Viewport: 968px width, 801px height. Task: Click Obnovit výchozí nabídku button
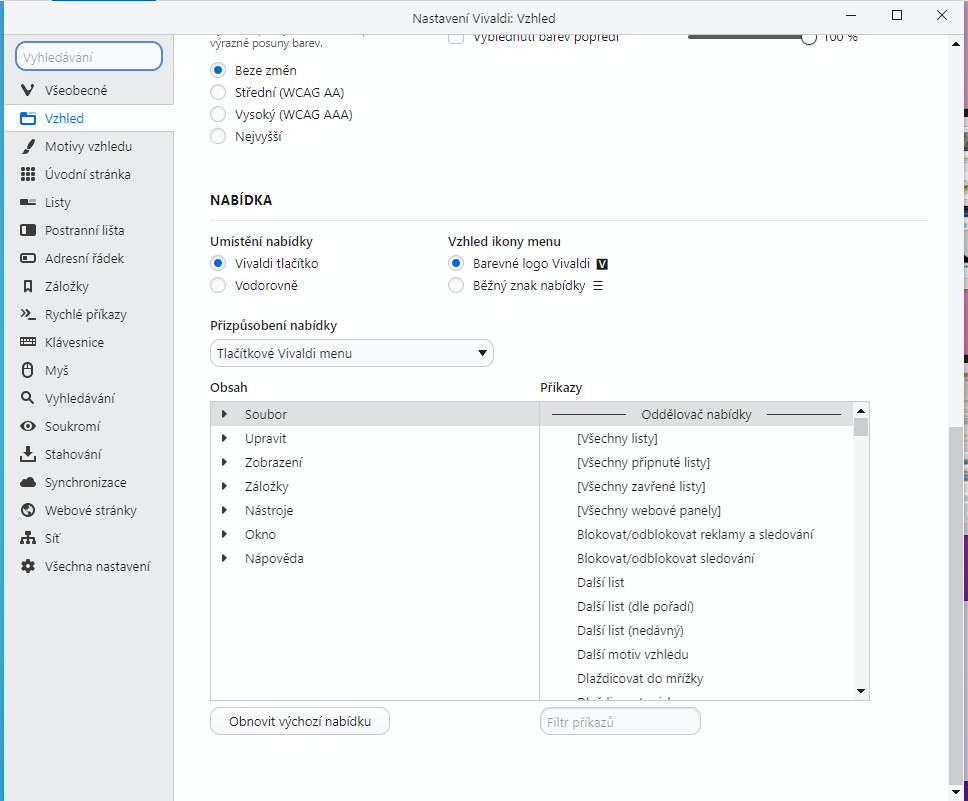(300, 721)
